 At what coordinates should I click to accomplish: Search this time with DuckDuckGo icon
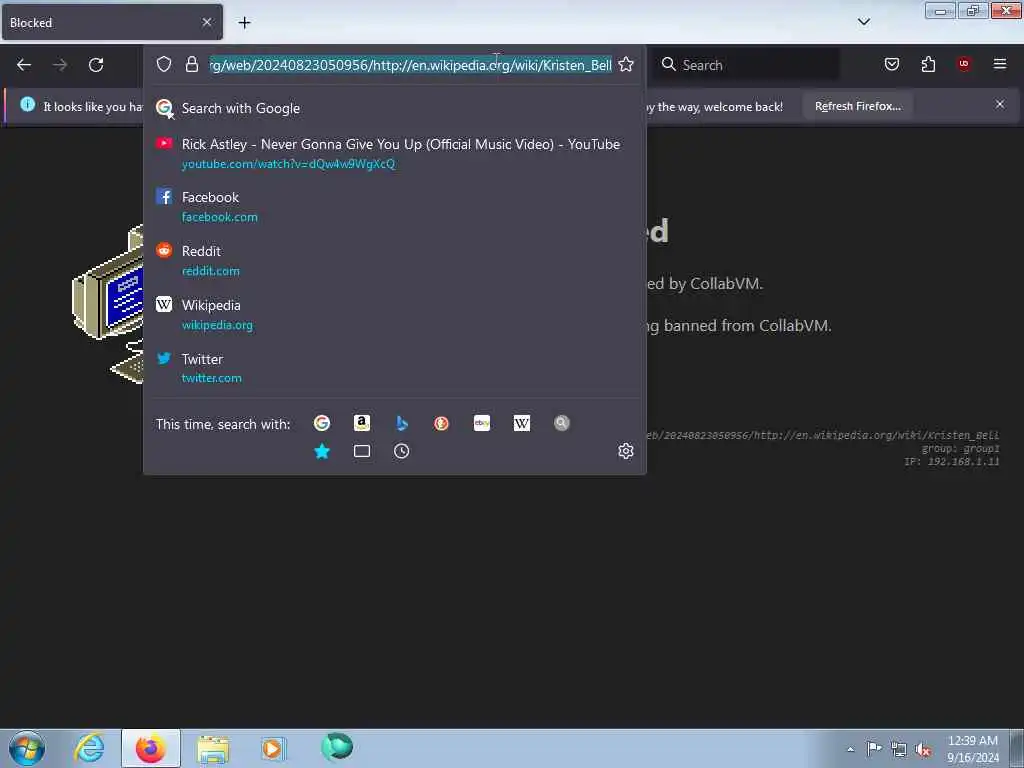pyautogui.click(x=441, y=423)
